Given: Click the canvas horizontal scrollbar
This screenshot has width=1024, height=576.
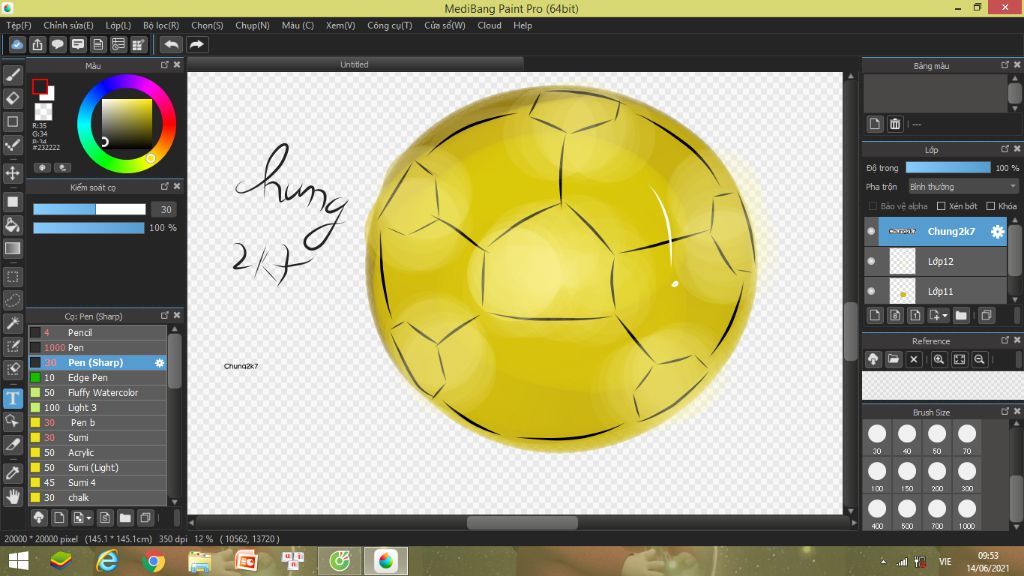Looking at the screenshot, I should (x=522, y=522).
